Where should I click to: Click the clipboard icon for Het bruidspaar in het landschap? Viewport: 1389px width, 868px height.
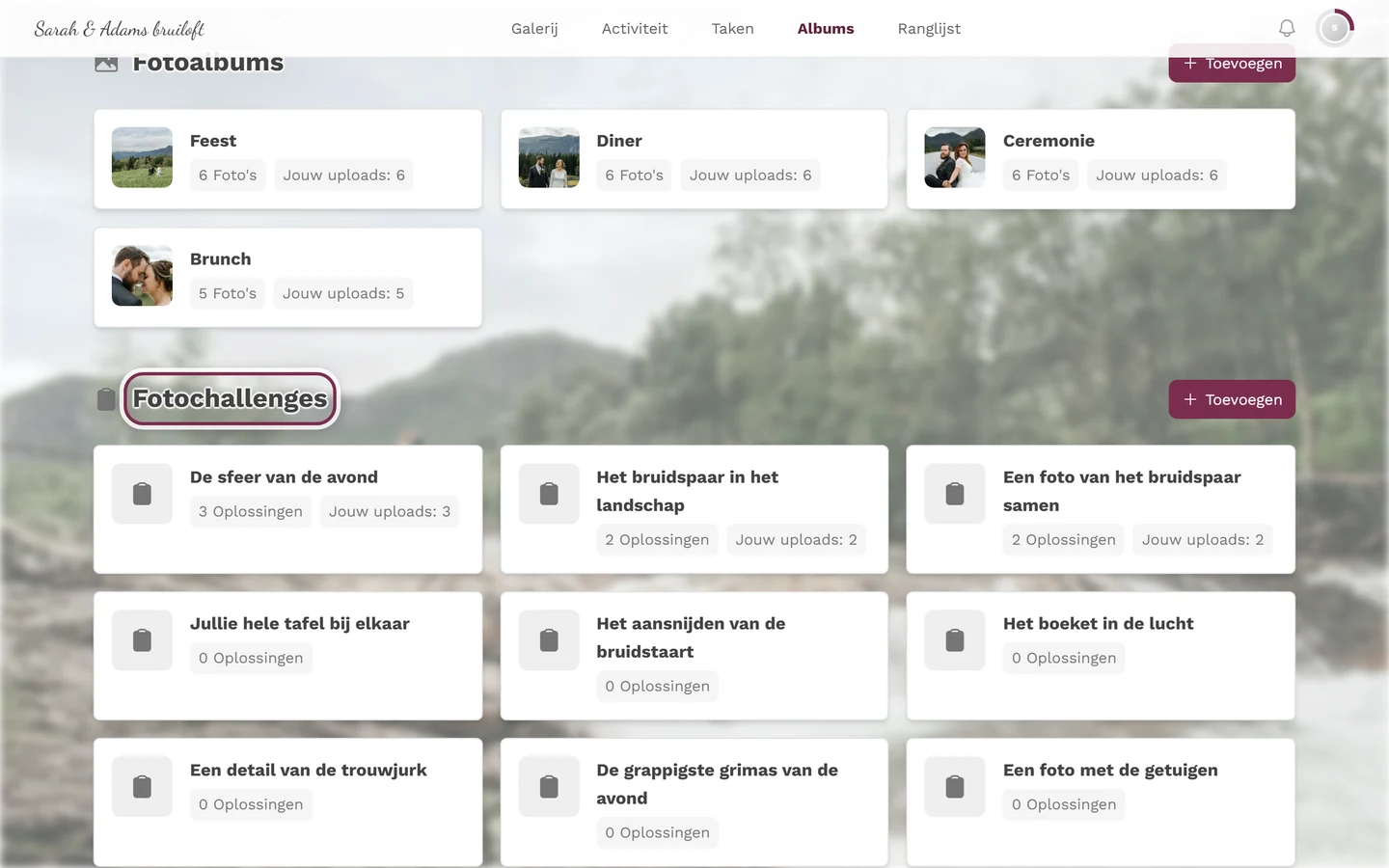(549, 494)
